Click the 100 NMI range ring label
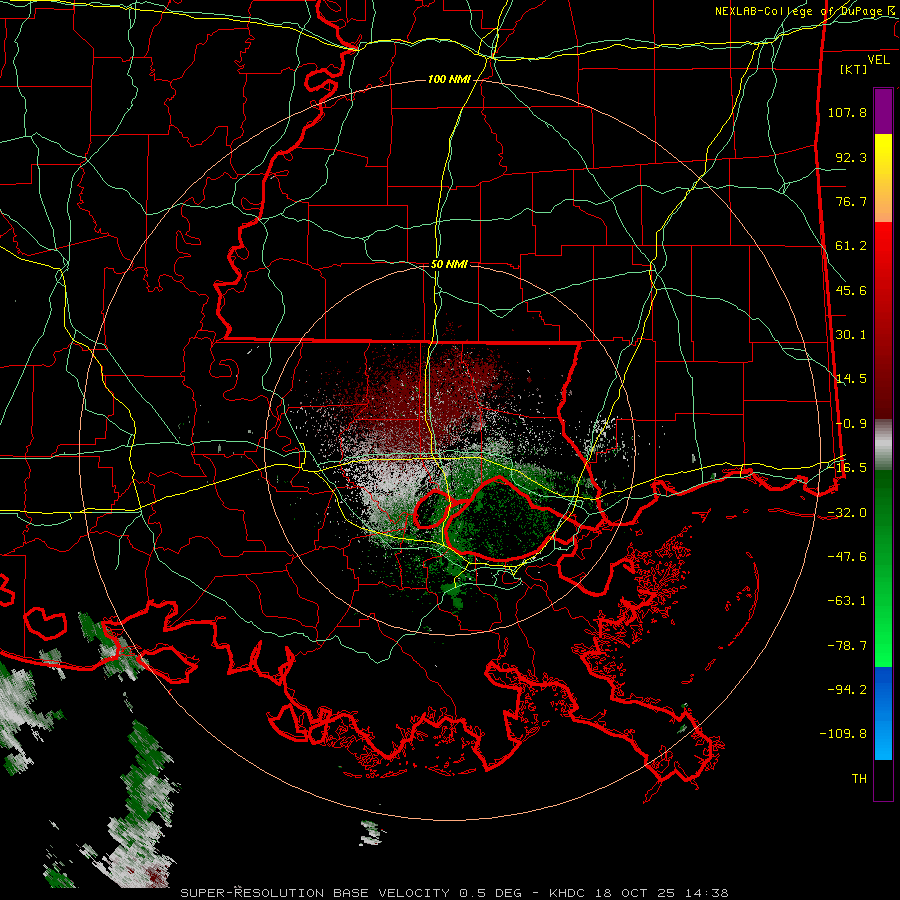The width and height of the screenshot is (900, 900). point(449,79)
